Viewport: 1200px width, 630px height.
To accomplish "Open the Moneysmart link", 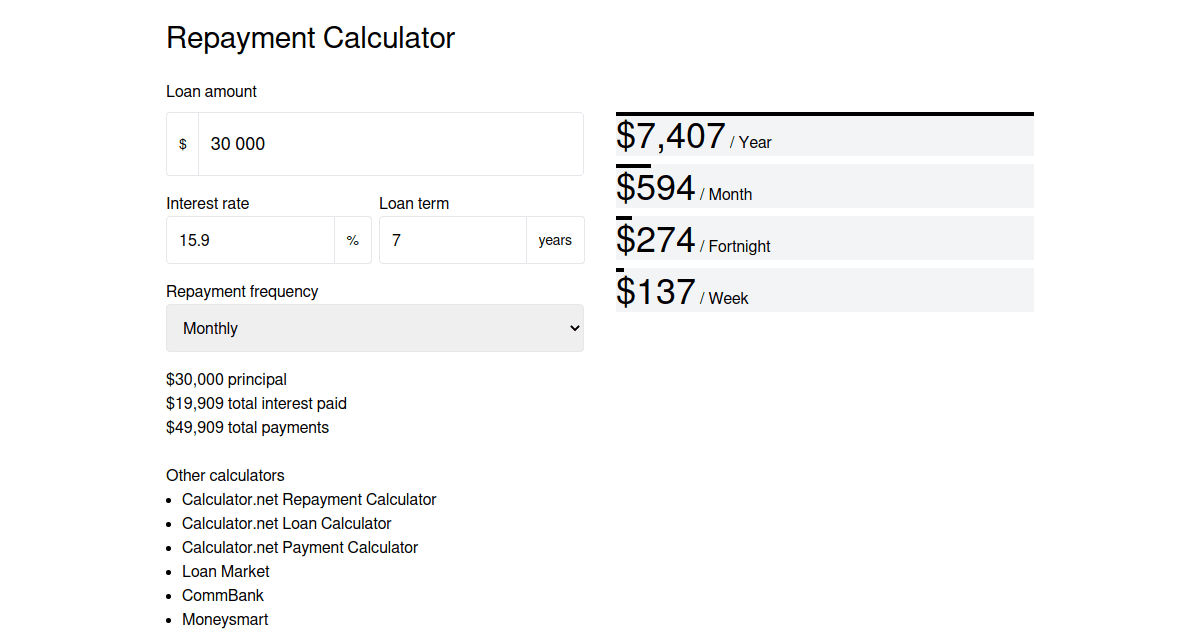I will (225, 619).
